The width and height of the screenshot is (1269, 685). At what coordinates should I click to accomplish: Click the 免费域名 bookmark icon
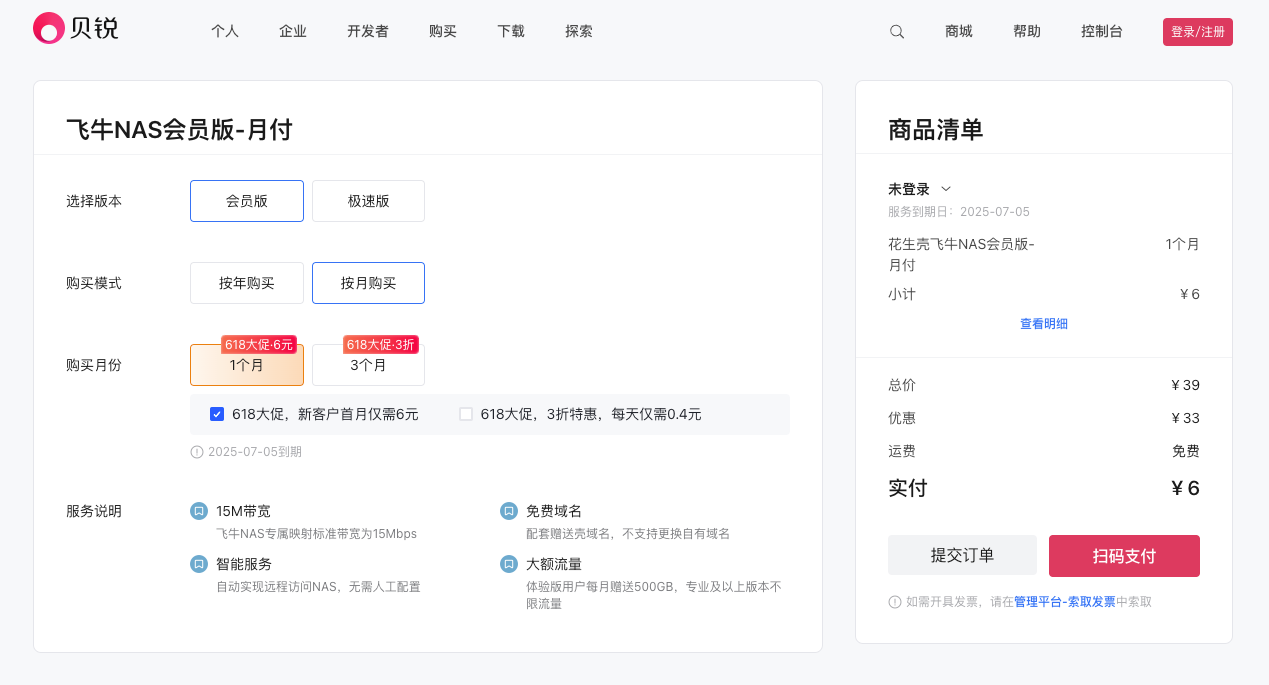[509, 511]
